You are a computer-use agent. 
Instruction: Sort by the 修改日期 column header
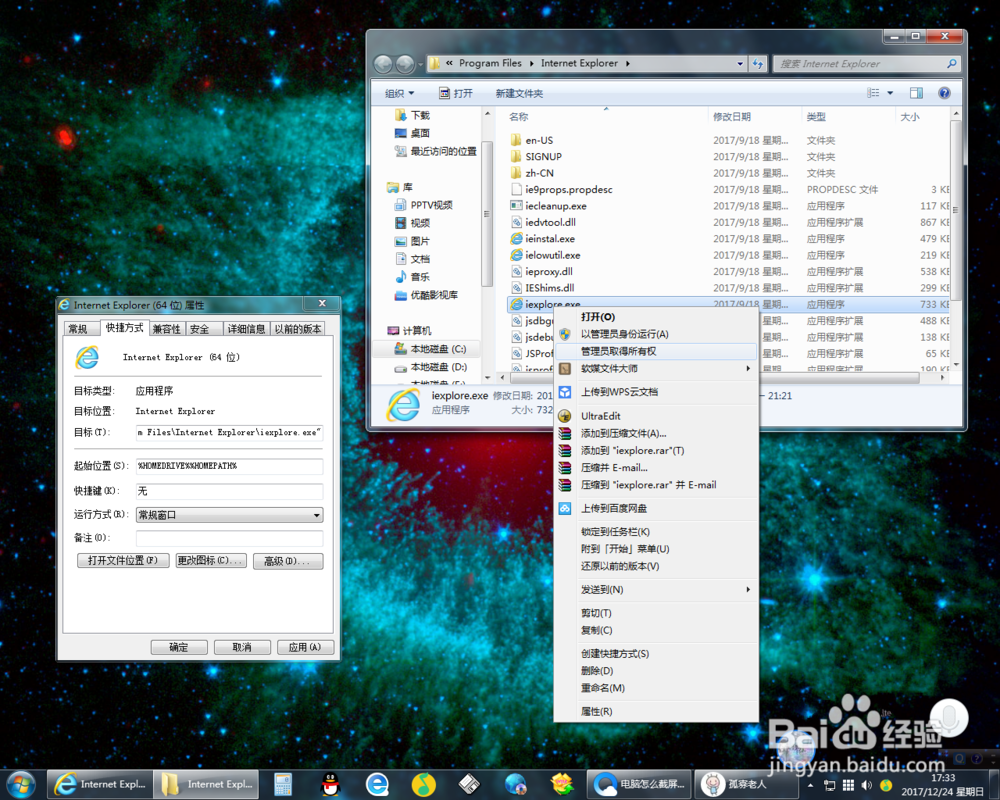pyautogui.click(x=754, y=117)
